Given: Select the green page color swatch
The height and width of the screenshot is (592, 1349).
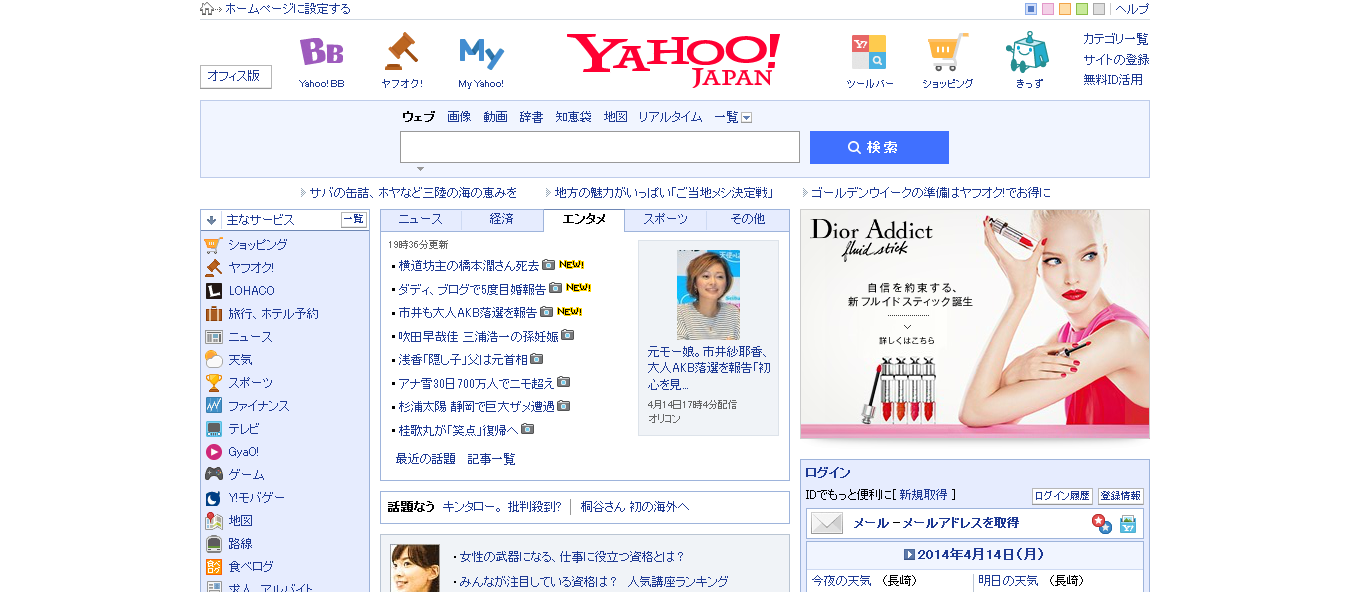Looking at the screenshot, I should [1082, 9].
